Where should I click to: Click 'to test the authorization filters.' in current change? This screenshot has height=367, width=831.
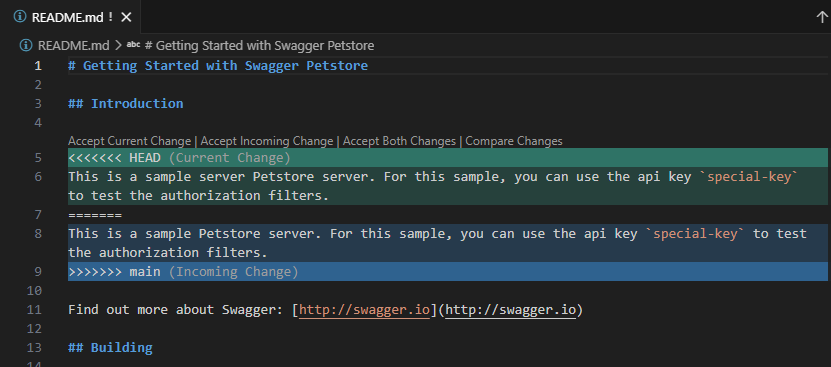coord(199,196)
